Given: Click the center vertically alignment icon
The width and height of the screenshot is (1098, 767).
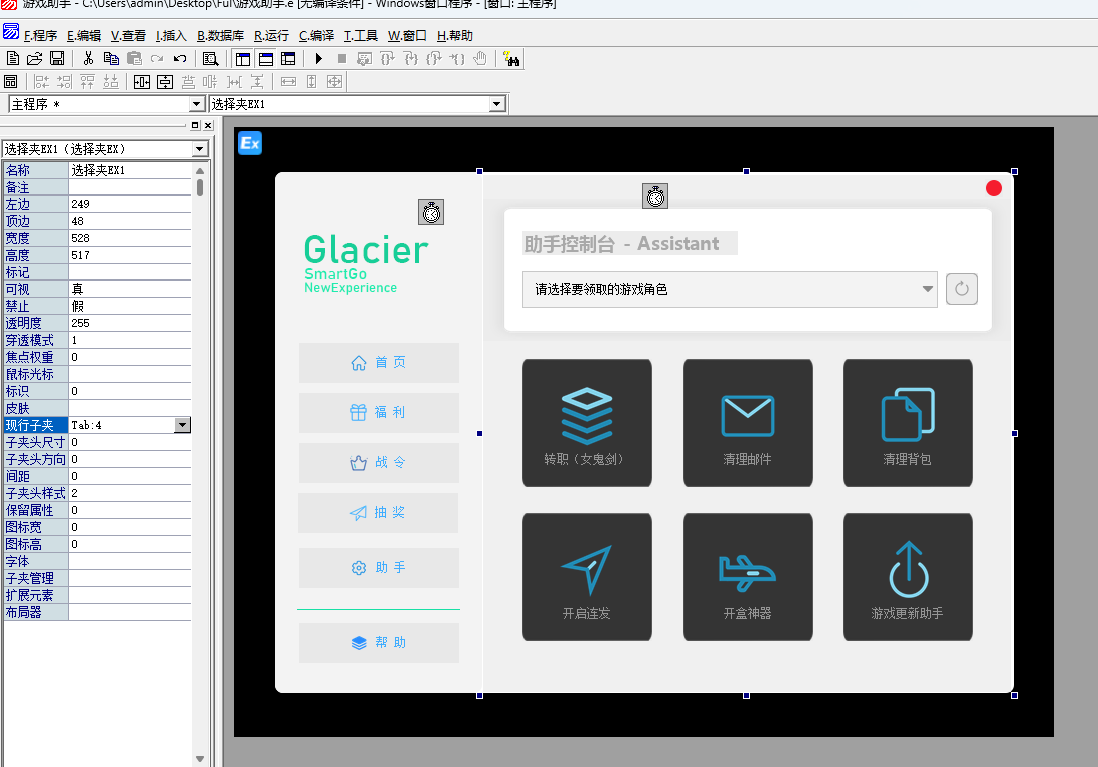Looking at the screenshot, I should (x=165, y=82).
